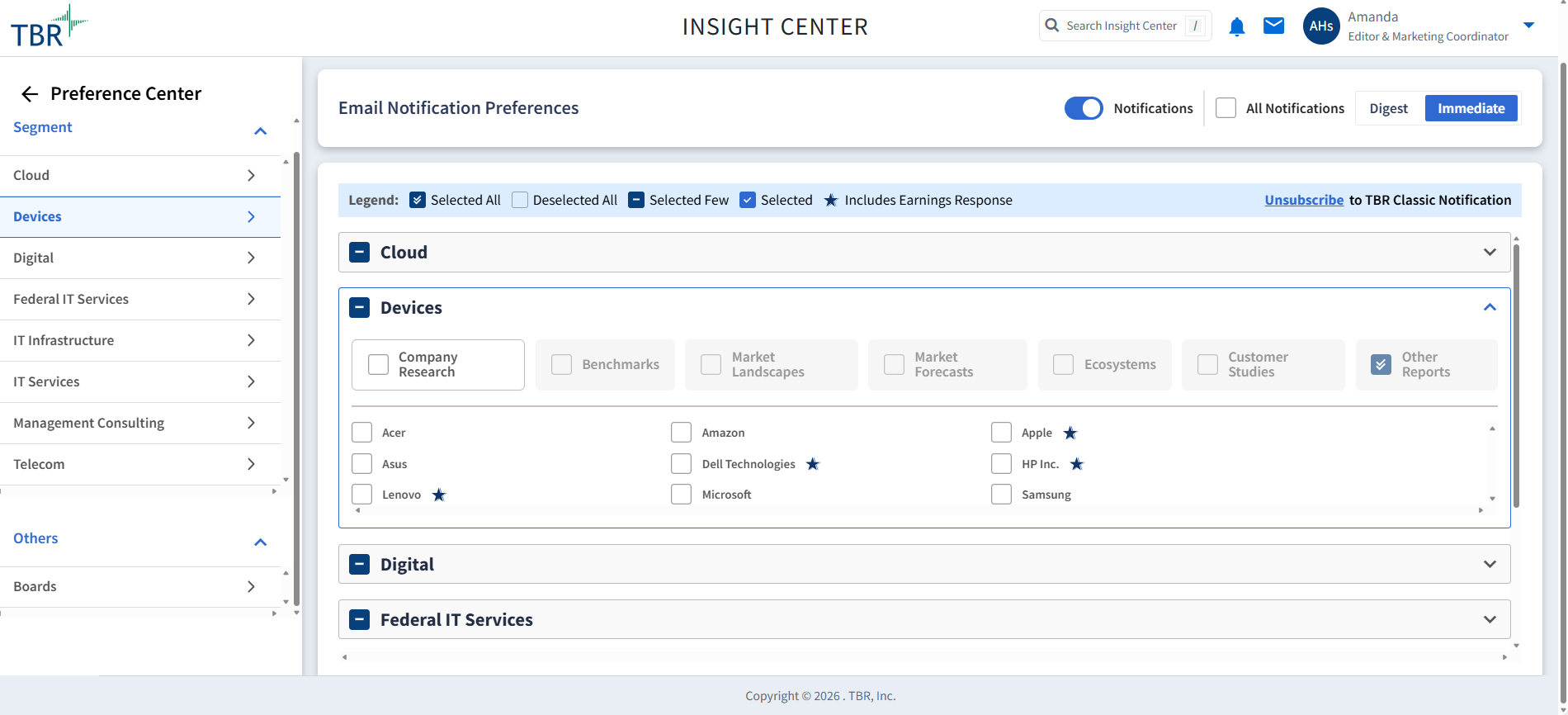Image resolution: width=1568 pixels, height=715 pixels.
Task: Click the Unsubscribe link
Action: point(1303,201)
